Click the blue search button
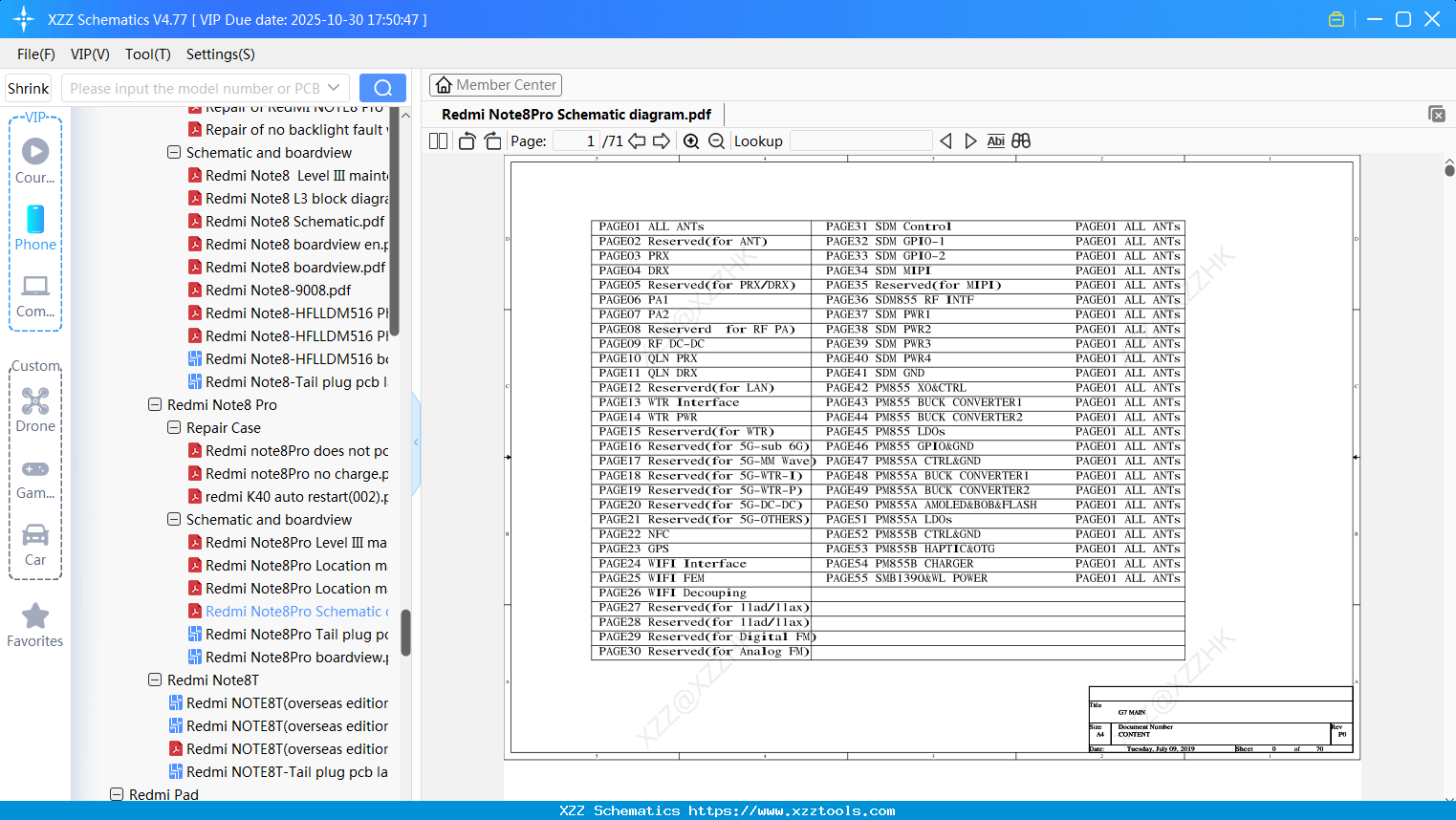The width and height of the screenshot is (1456, 820). (382, 88)
